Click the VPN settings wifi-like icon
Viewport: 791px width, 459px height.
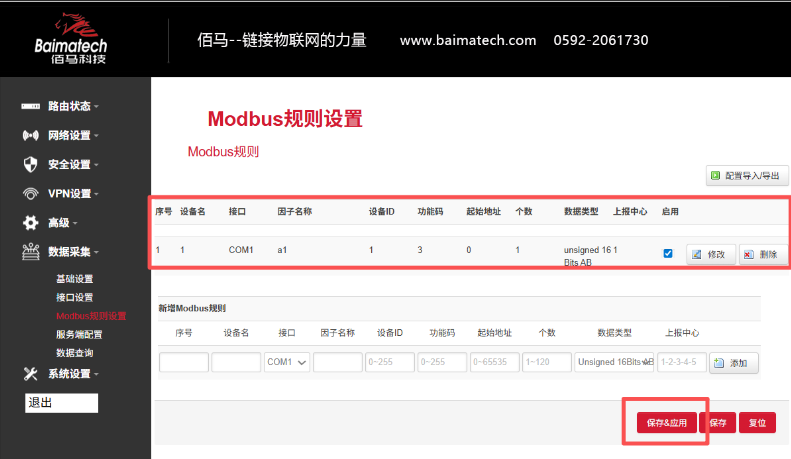point(30,194)
